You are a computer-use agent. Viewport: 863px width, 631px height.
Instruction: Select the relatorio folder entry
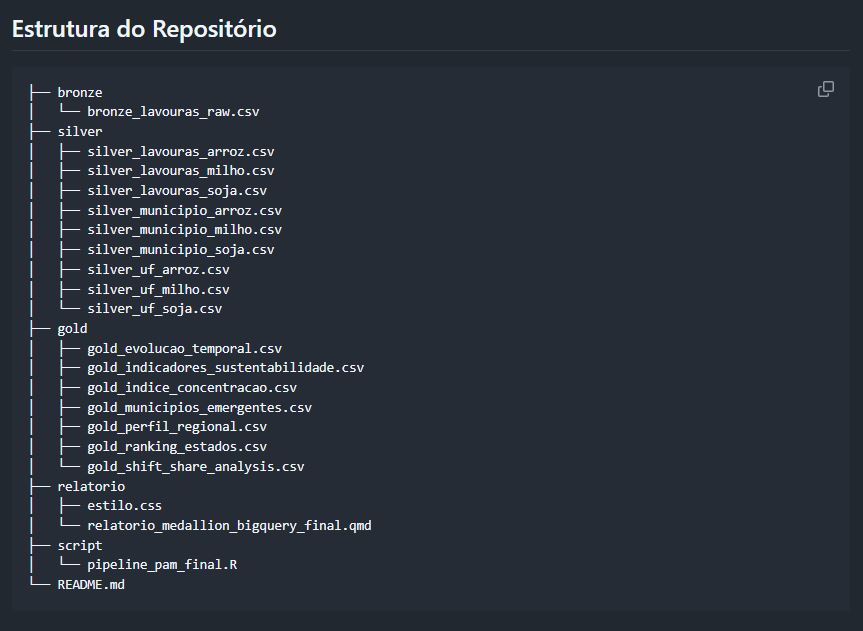pyautogui.click(x=91, y=486)
